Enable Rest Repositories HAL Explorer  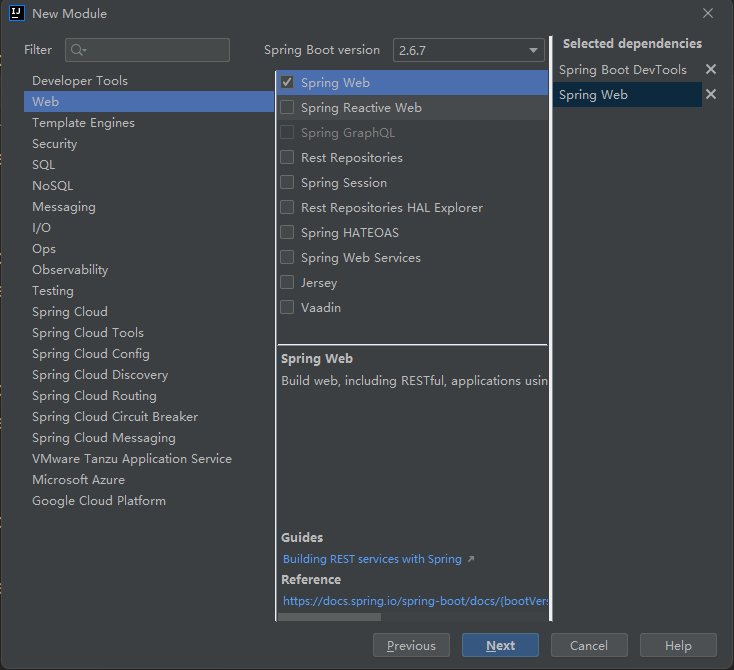tap(287, 207)
